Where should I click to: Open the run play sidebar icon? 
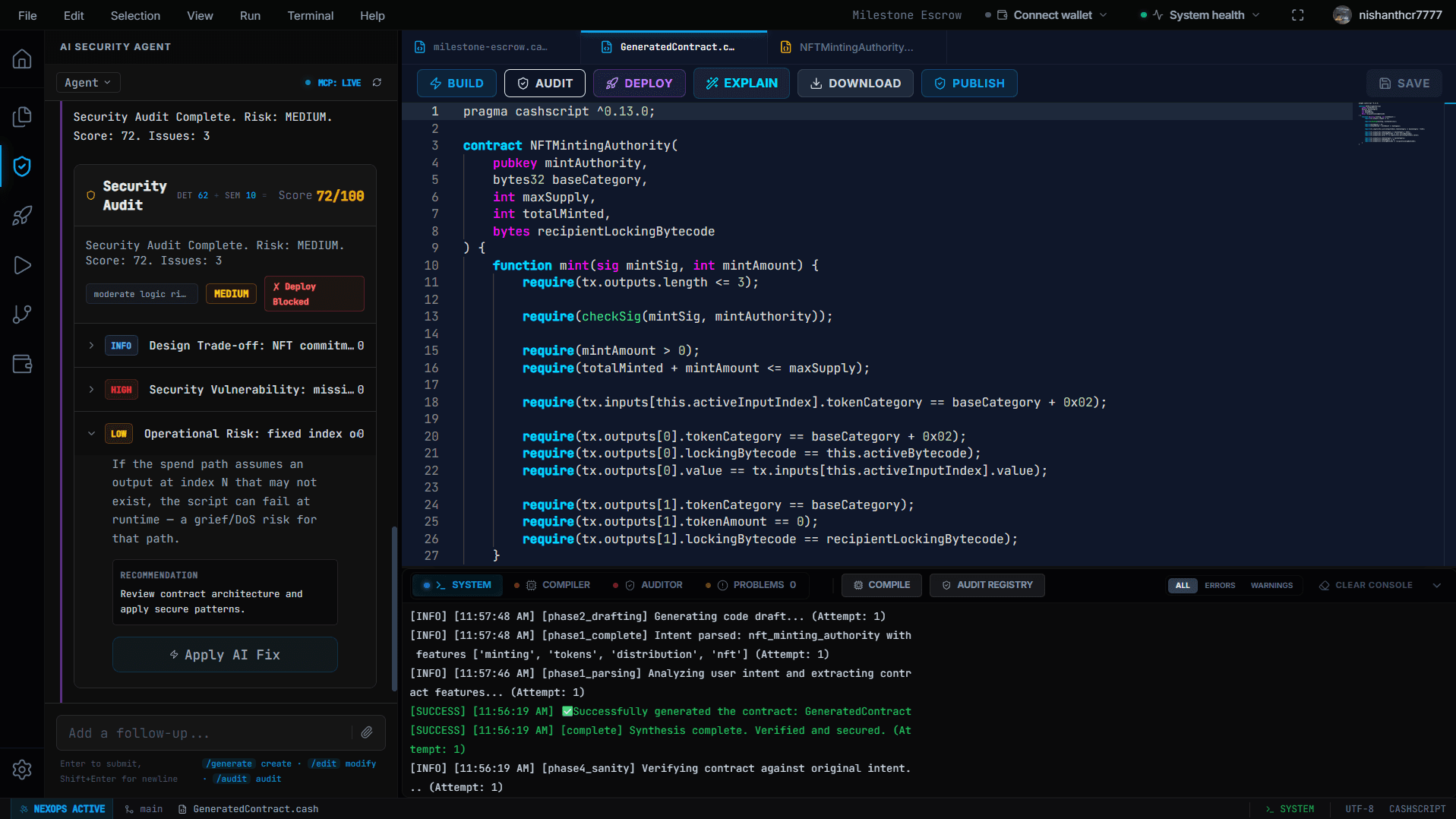click(x=22, y=265)
